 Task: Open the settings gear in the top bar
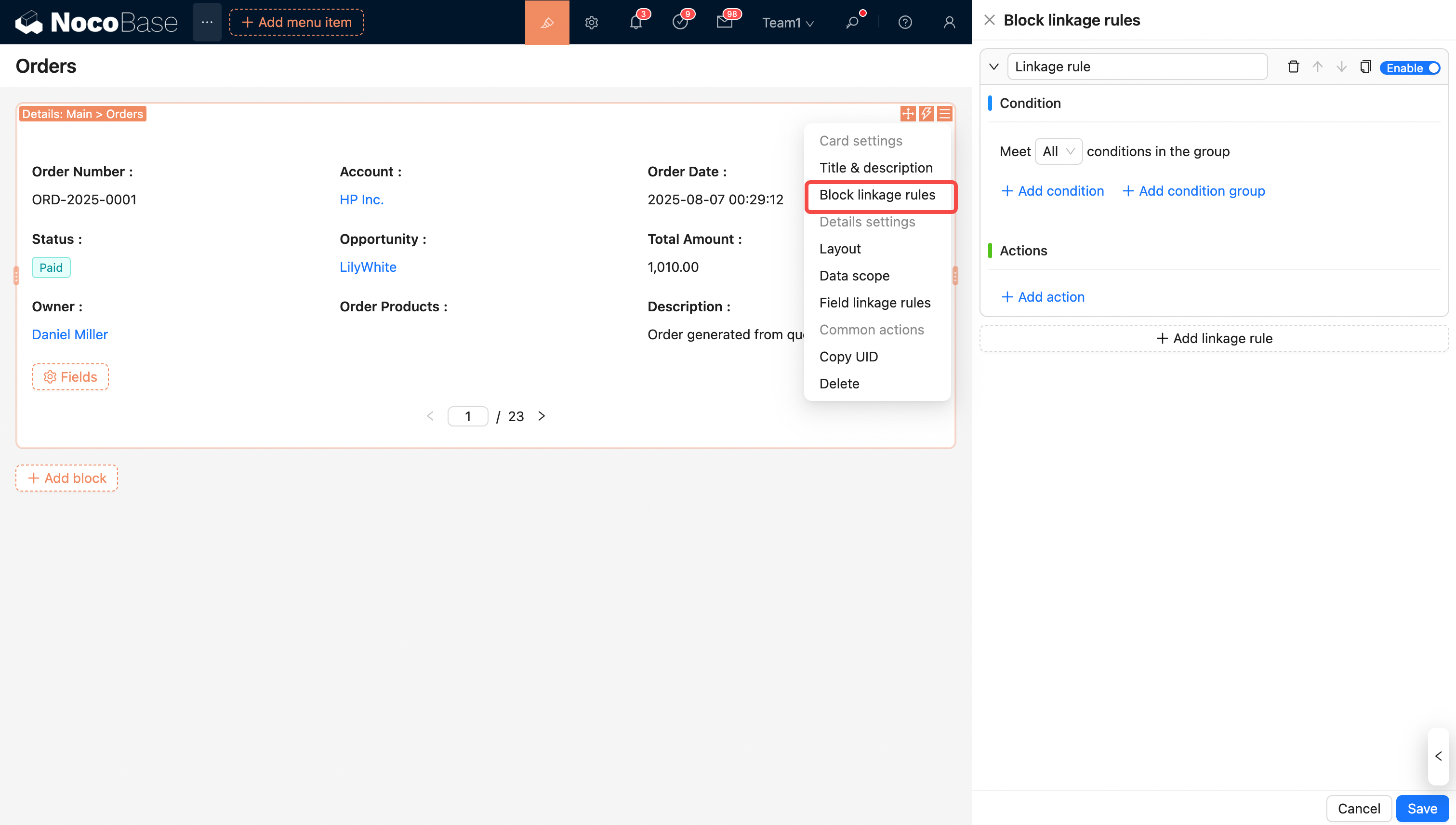[592, 23]
